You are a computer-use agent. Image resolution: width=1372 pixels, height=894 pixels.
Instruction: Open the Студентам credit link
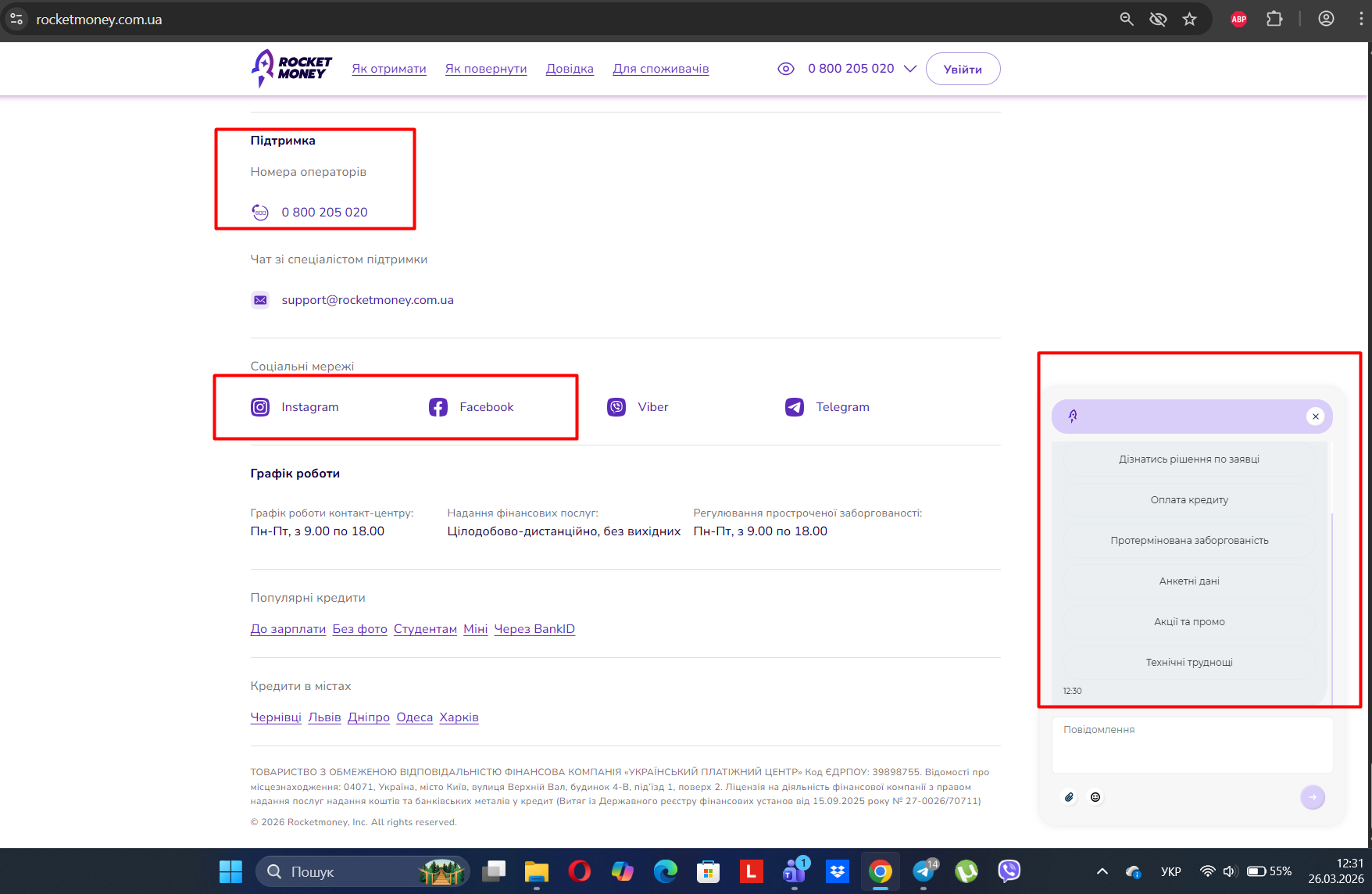click(x=425, y=629)
